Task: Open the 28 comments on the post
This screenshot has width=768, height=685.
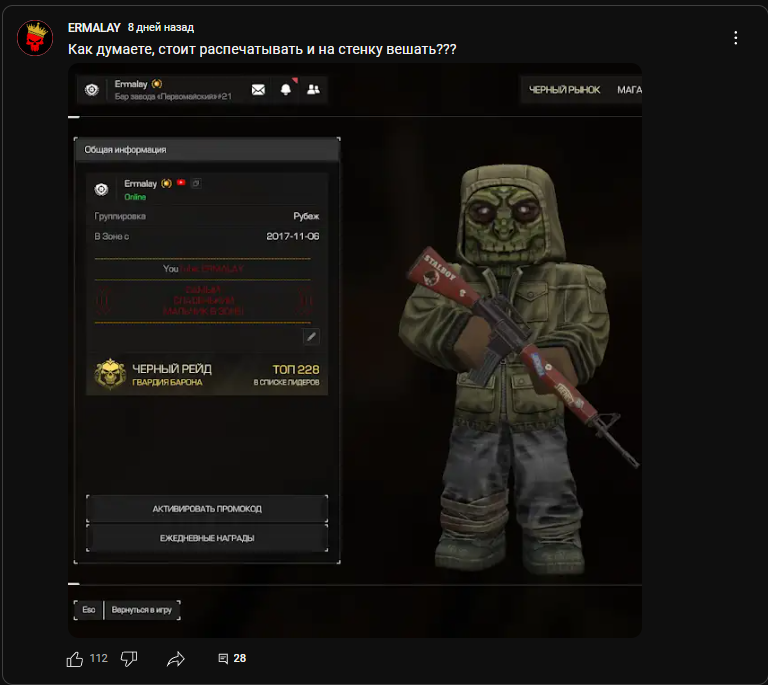Action: pos(232,659)
